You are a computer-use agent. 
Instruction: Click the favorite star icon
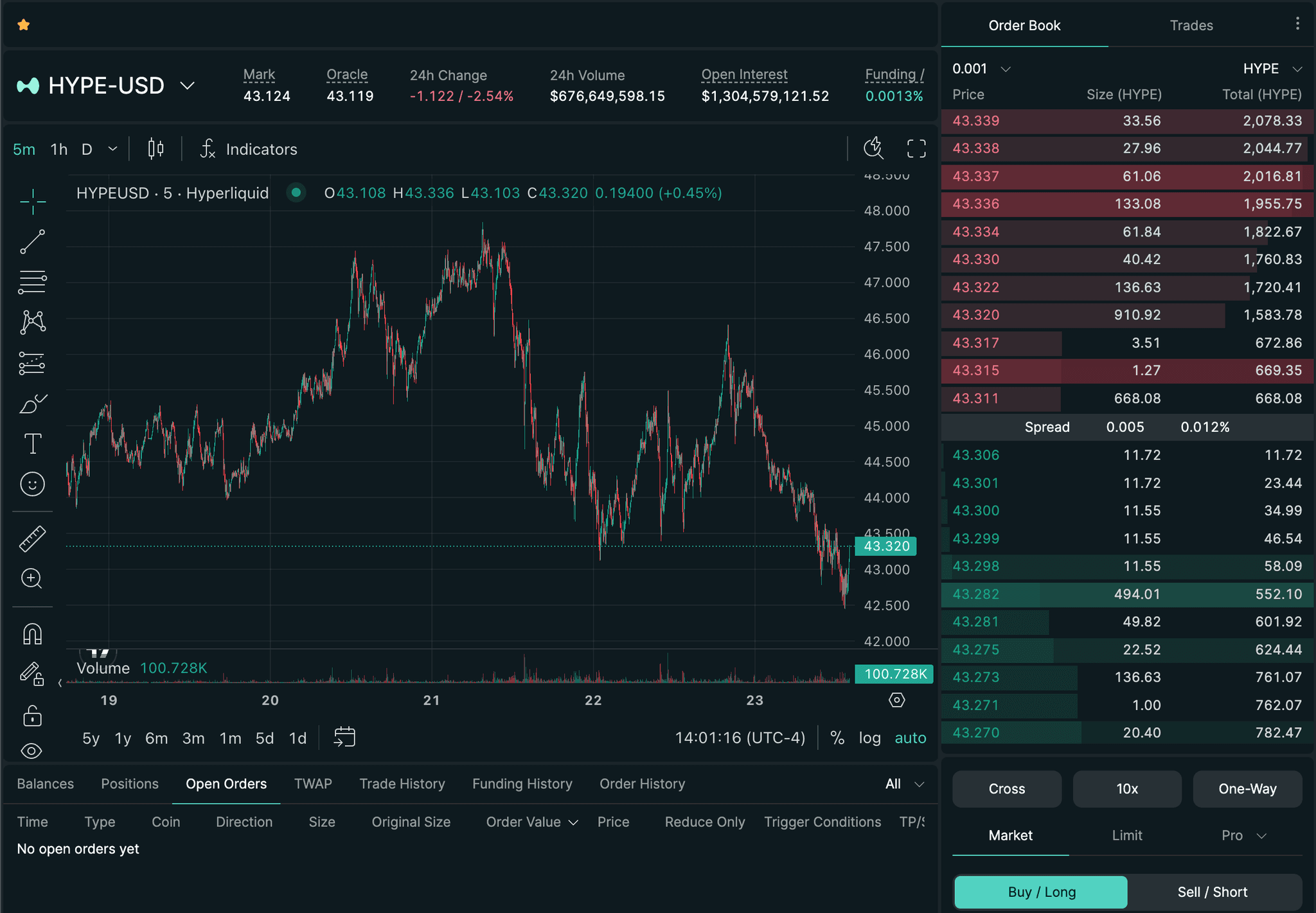point(24,25)
